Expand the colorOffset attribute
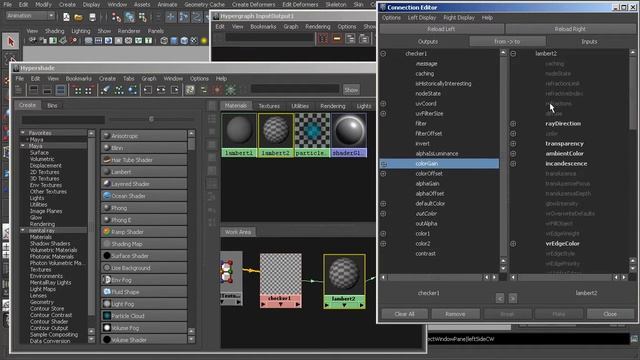Image resolution: width=640 pixels, height=360 pixels. click(x=383, y=173)
